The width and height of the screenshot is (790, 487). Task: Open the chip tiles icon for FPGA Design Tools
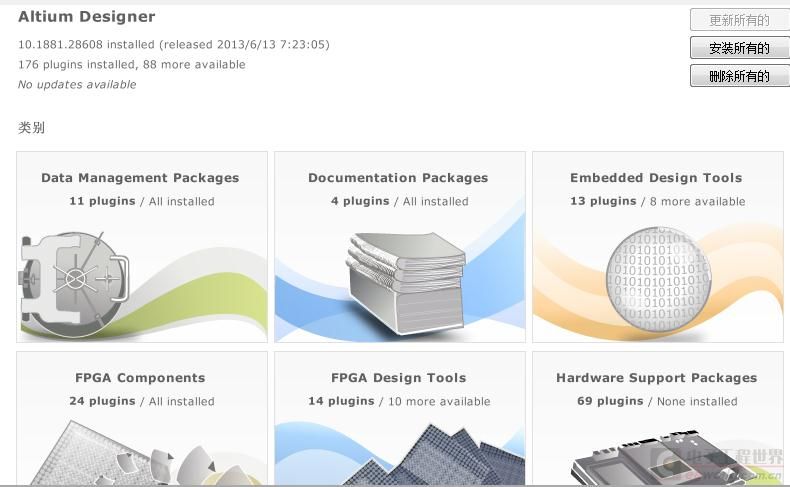pyautogui.click(x=433, y=455)
